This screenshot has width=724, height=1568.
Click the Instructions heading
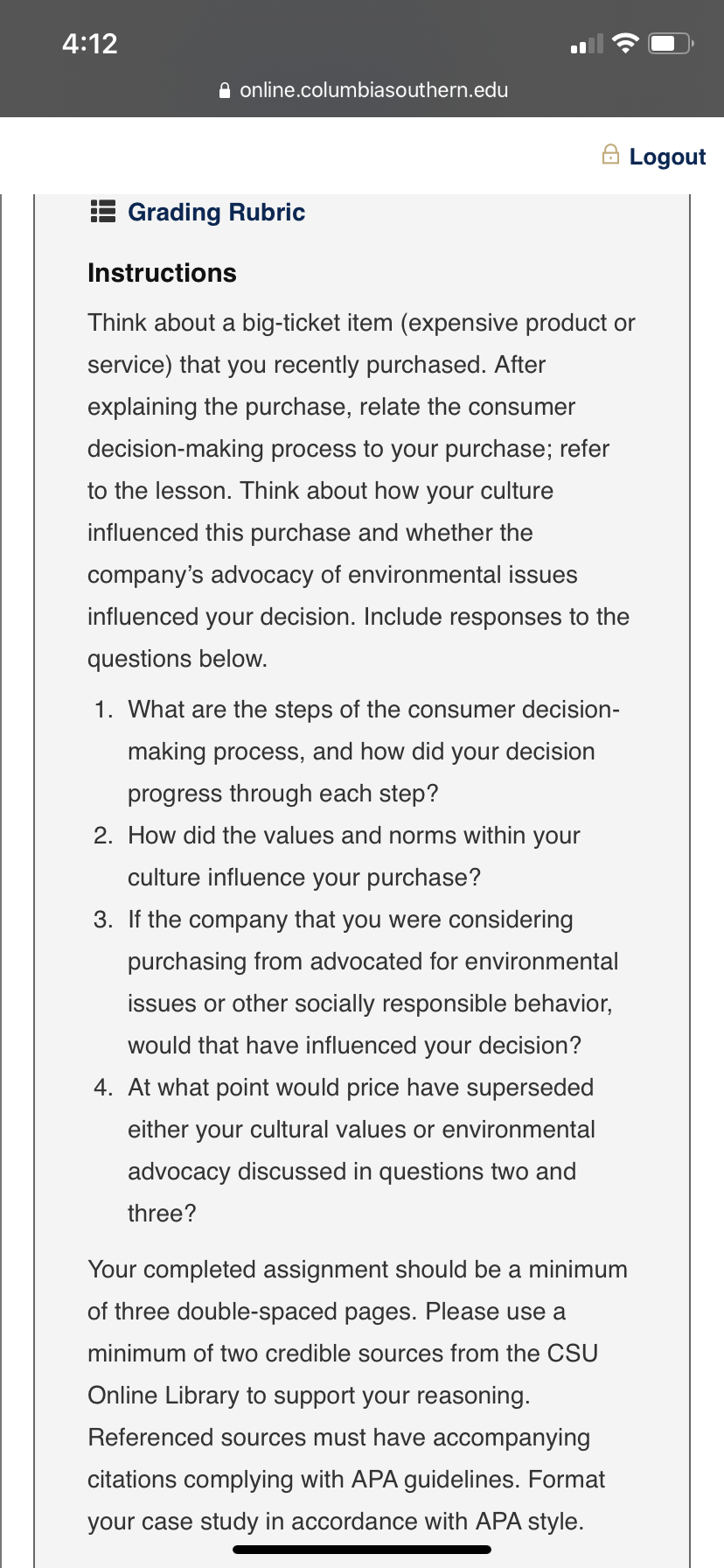click(x=162, y=273)
